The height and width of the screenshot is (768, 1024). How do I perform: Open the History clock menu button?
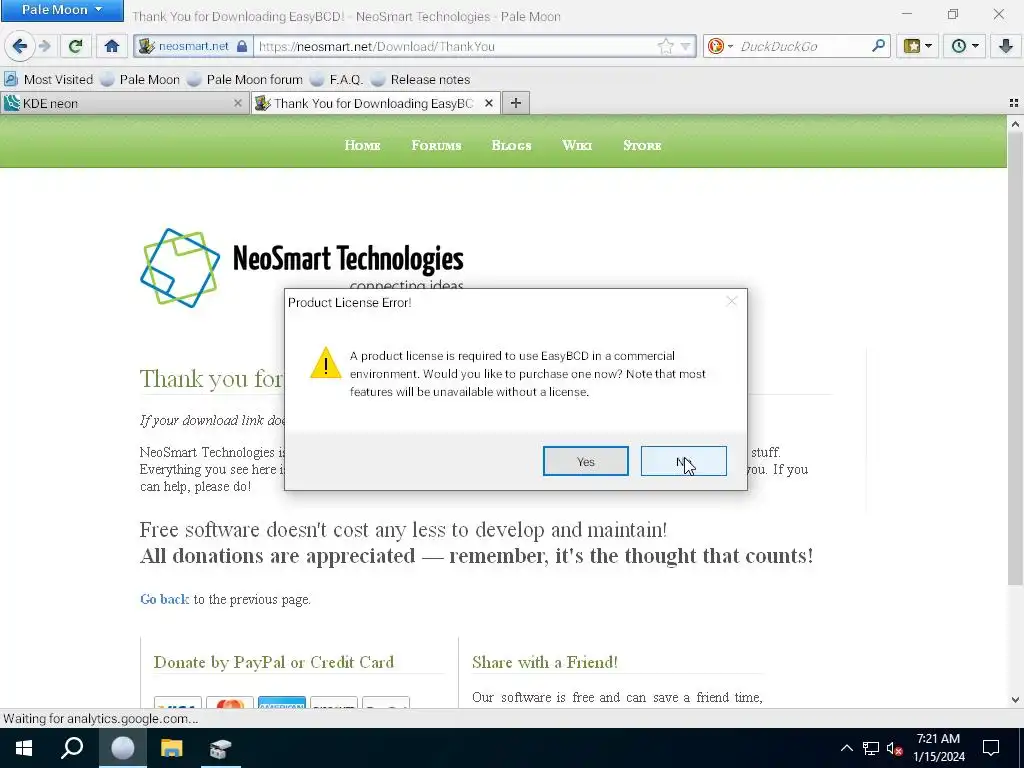click(965, 46)
